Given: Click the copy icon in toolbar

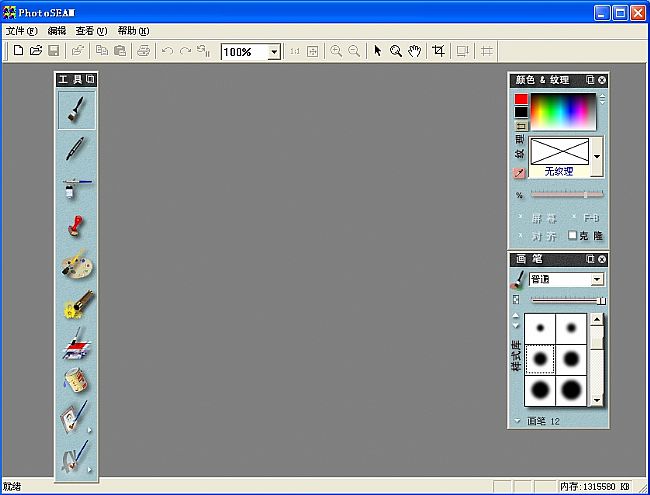Looking at the screenshot, I should [x=102, y=51].
